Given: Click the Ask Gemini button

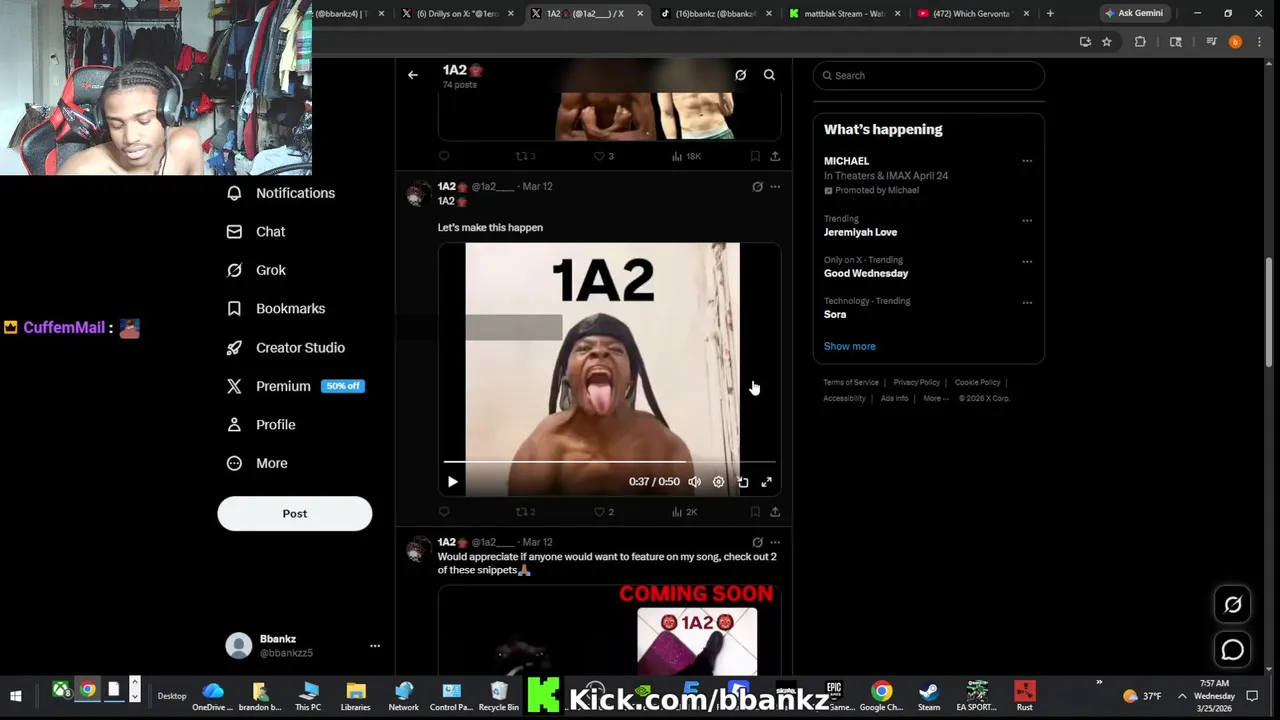Looking at the screenshot, I should 1134,14.
